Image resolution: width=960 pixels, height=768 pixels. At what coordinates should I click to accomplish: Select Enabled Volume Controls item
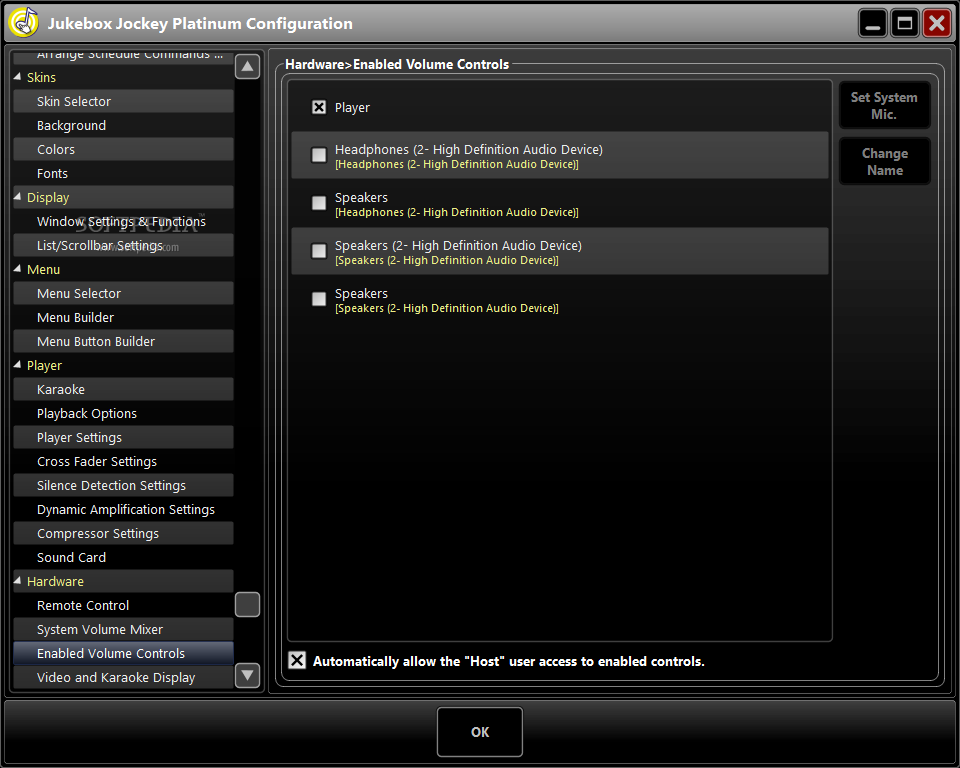[x=123, y=653]
